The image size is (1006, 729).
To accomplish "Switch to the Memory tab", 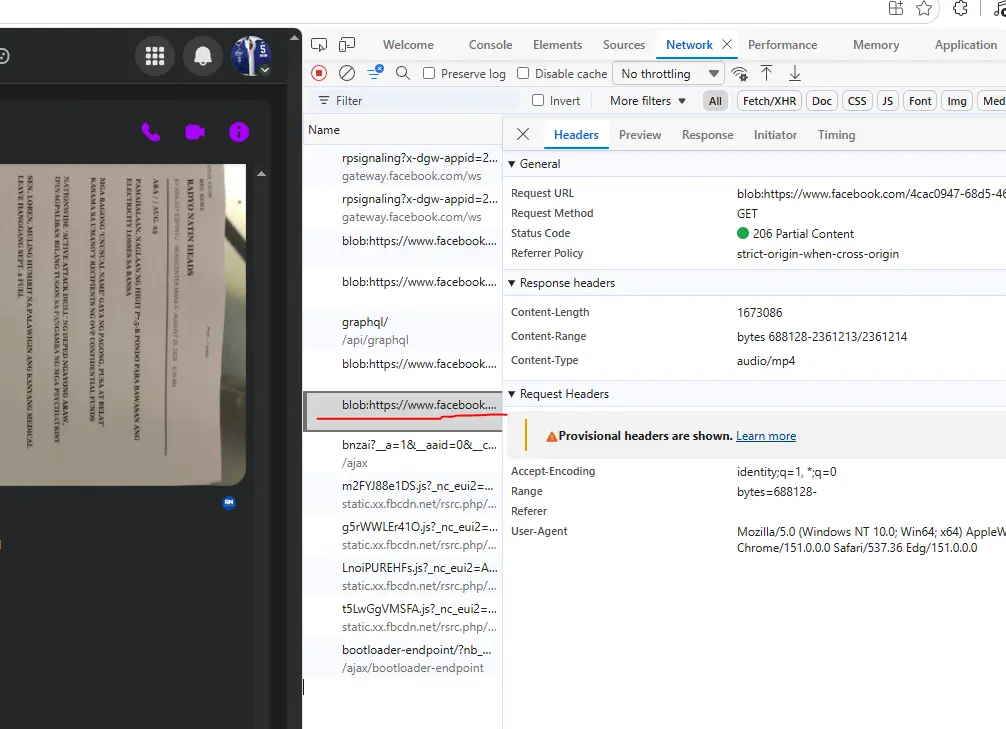I will pos(876,45).
